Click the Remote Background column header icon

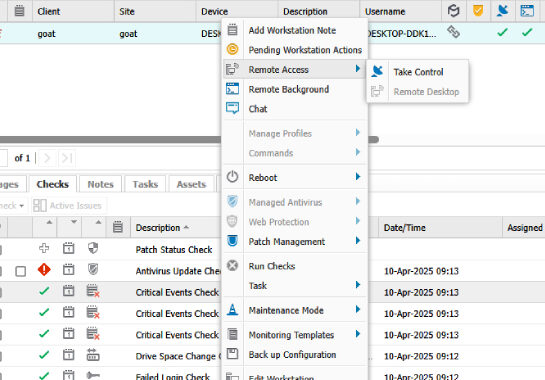point(527,11)
